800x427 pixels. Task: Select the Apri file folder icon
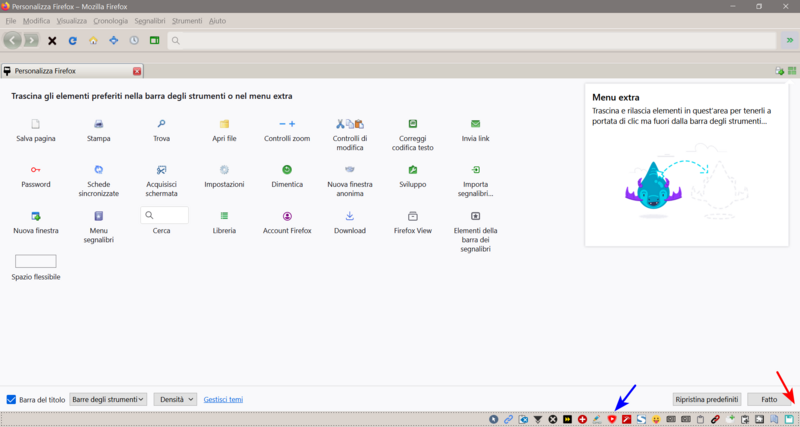(224, 123)
